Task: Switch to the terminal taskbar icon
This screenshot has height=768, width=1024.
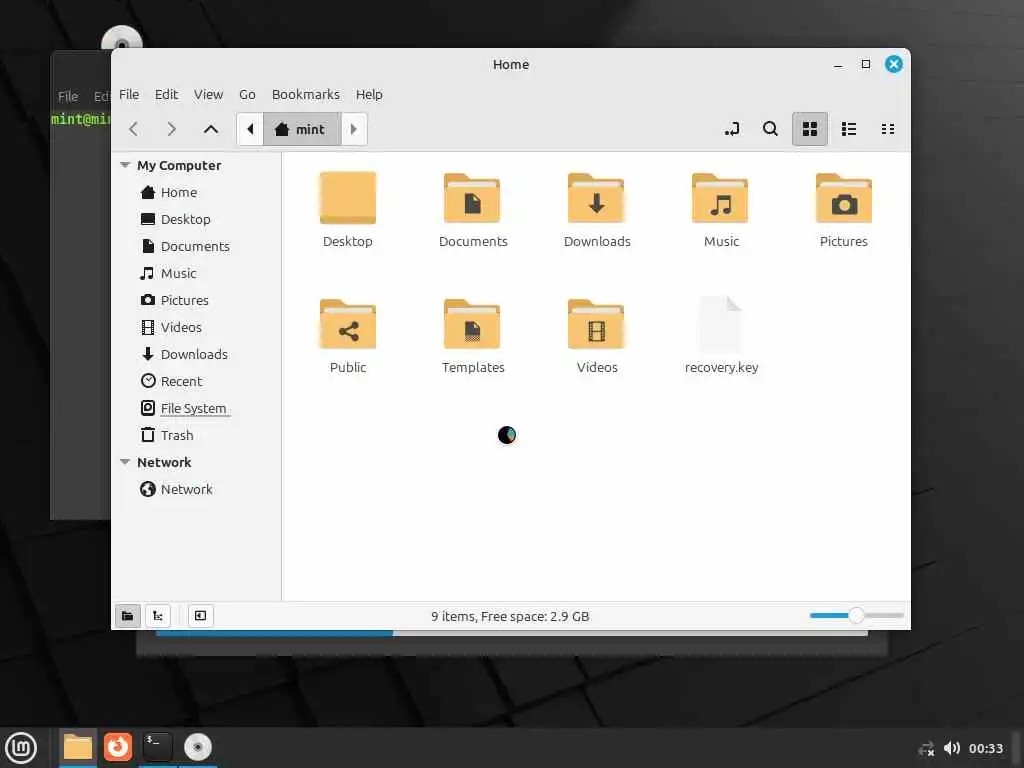Action: pyautogui.click(x=157, y=747)
